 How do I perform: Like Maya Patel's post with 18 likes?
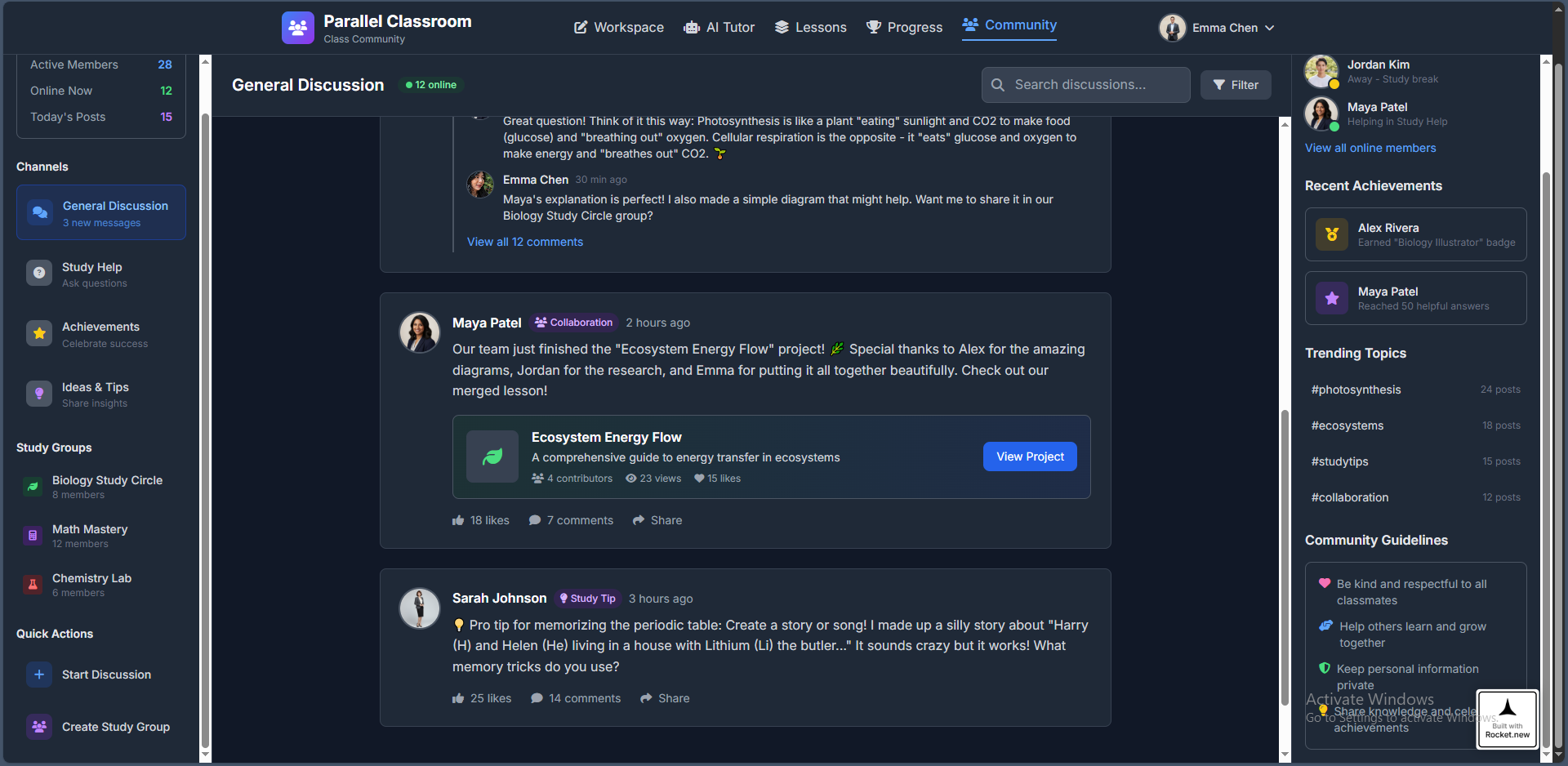pos(481,520)
